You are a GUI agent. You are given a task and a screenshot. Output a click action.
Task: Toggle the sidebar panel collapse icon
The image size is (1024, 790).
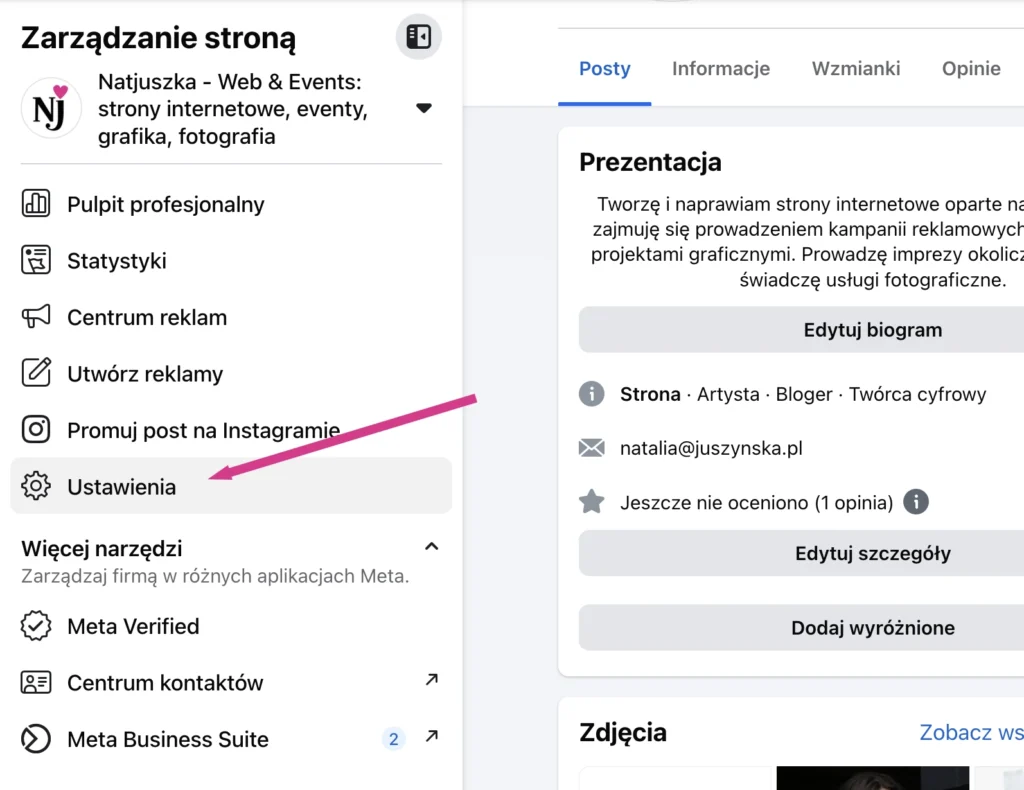click(x=419, y=38)
